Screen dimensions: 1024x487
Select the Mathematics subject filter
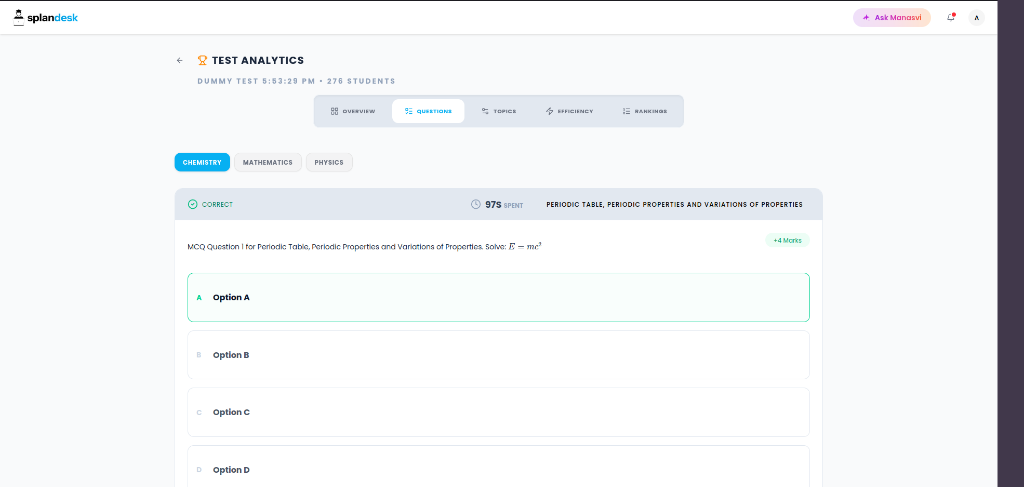tap(268, 163)
